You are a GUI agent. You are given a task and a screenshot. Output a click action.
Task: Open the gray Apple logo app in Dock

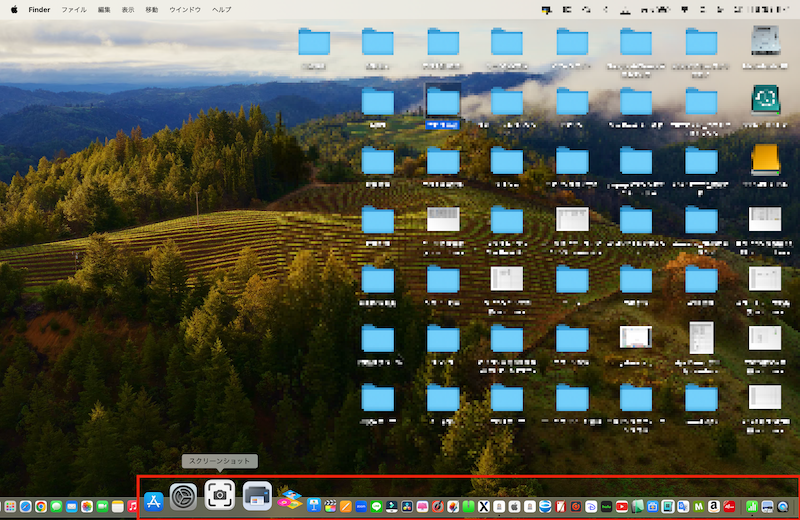pyautogui.click(x=514, y=506)
